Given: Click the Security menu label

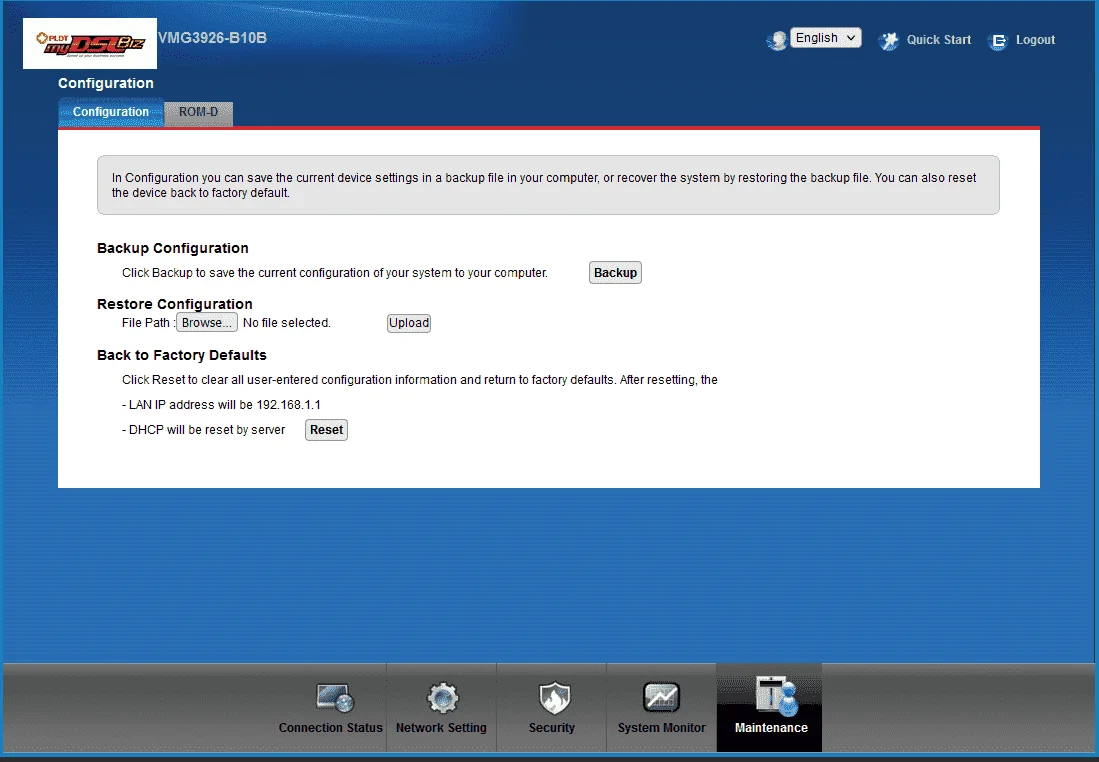Looking at the screenshot, I should point(552,728).
